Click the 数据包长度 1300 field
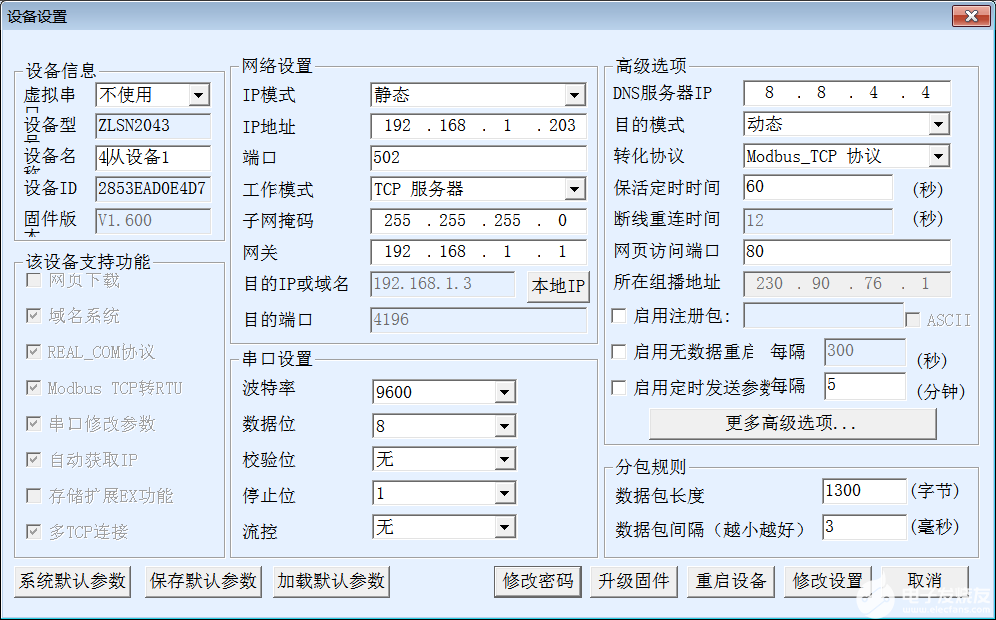The height and width of the screenshot is (620, 996). pyautogui.click(x=864, y=491)
